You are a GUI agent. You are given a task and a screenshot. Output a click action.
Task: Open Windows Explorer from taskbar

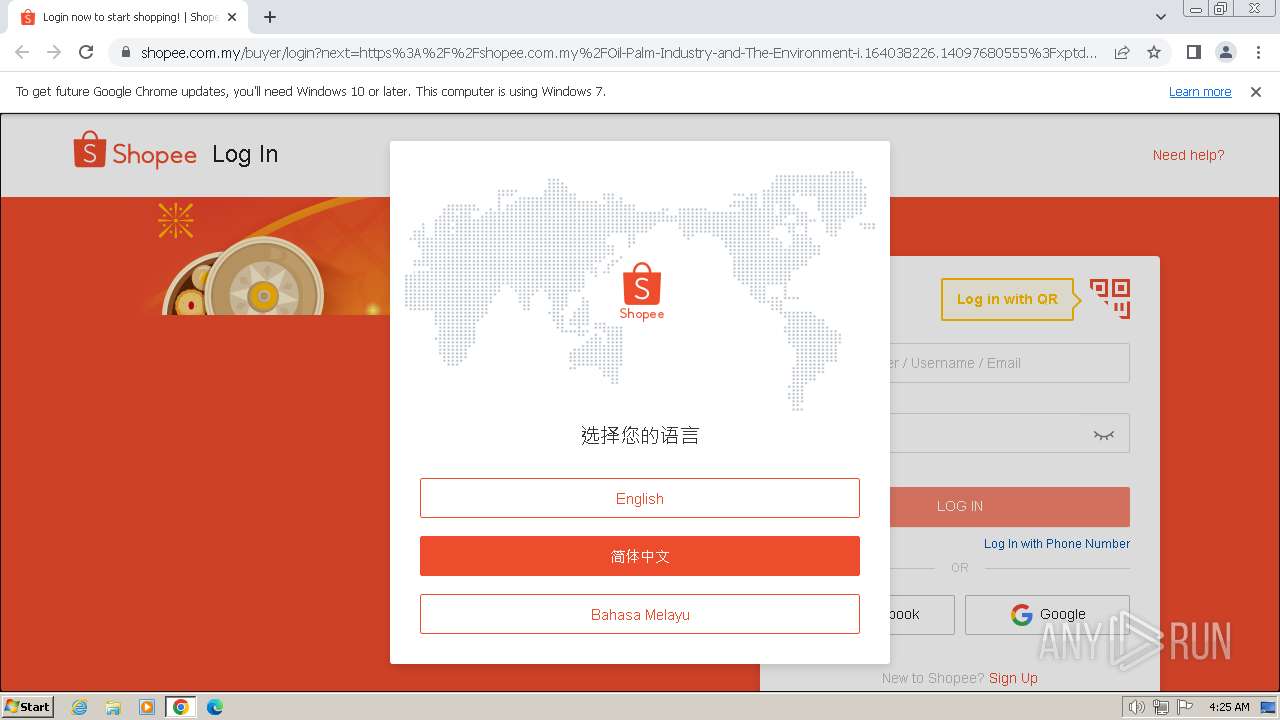[113, 707]
